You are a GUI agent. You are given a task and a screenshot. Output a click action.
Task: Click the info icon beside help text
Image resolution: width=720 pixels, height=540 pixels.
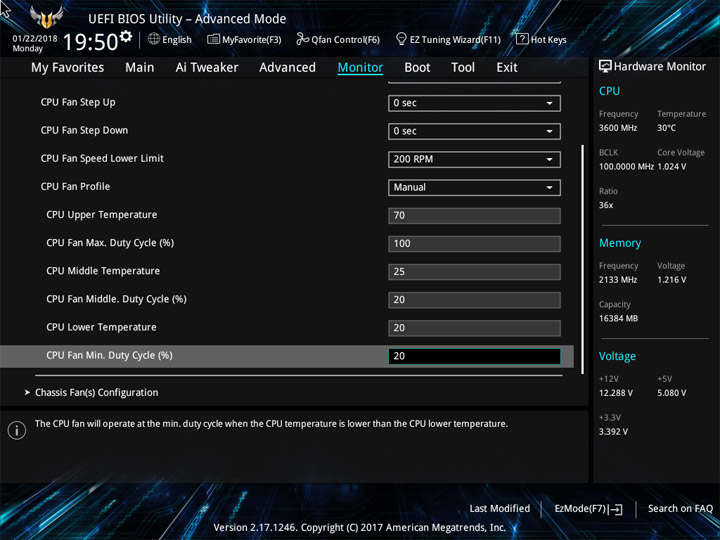coord(17,430)
